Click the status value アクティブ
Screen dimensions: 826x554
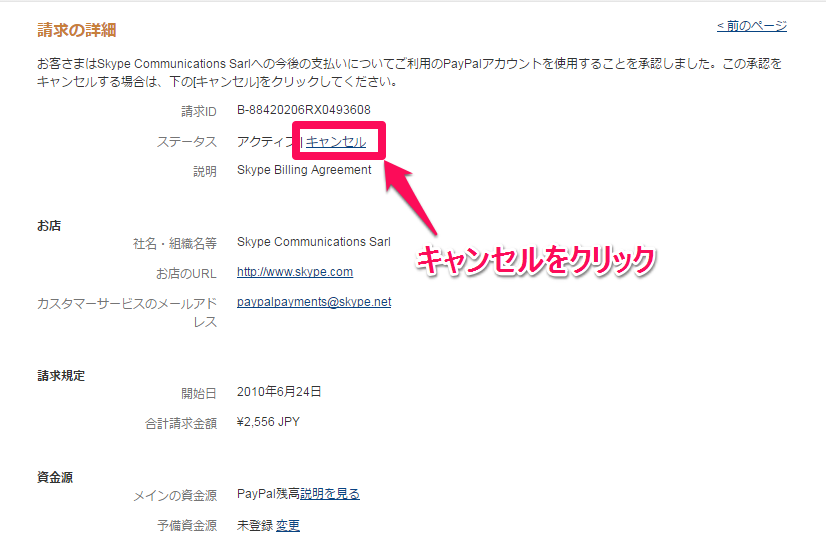(268, 142)
